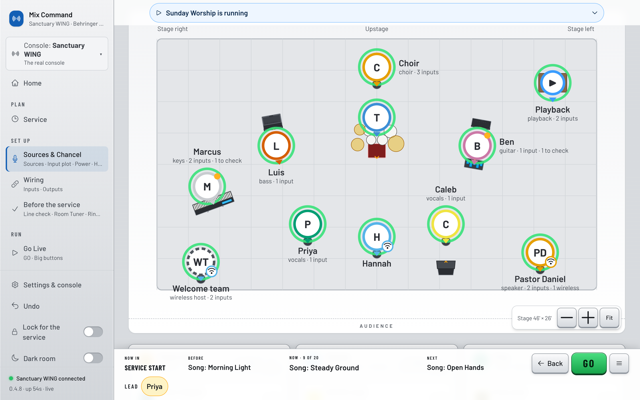The width and height of the screenshot is (640, 400).
Task: Go to Home in the sidebar
Action: click(x=57, y=83)
